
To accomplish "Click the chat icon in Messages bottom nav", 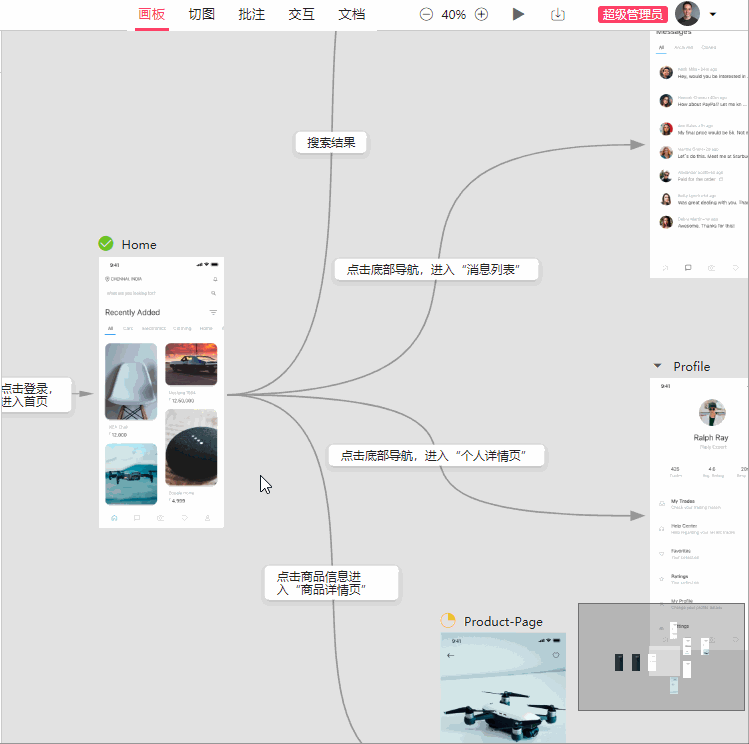I will coord(688,268).
